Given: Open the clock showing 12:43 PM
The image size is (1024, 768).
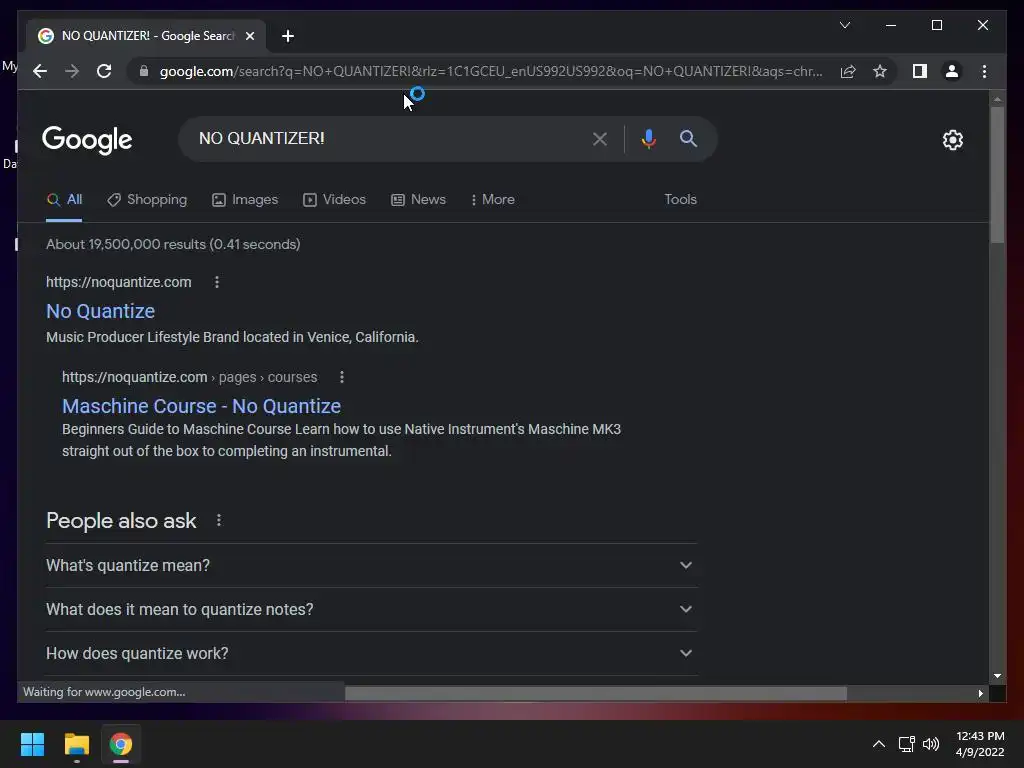Looking at the screenshot, I should (x=980, y=744).
